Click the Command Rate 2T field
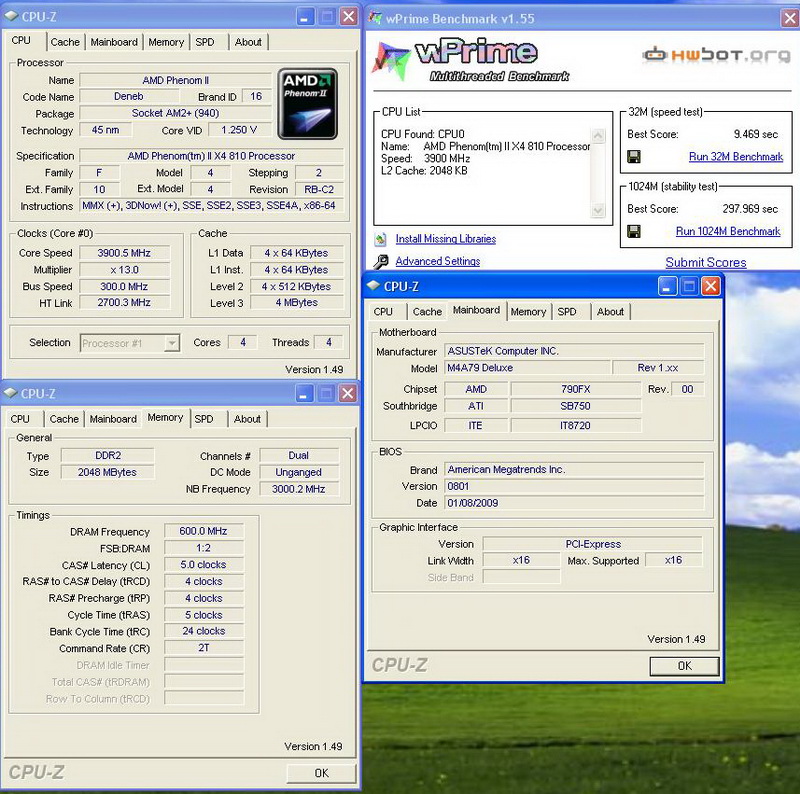This screenshot has height=794, width=800. pos(204,648)
